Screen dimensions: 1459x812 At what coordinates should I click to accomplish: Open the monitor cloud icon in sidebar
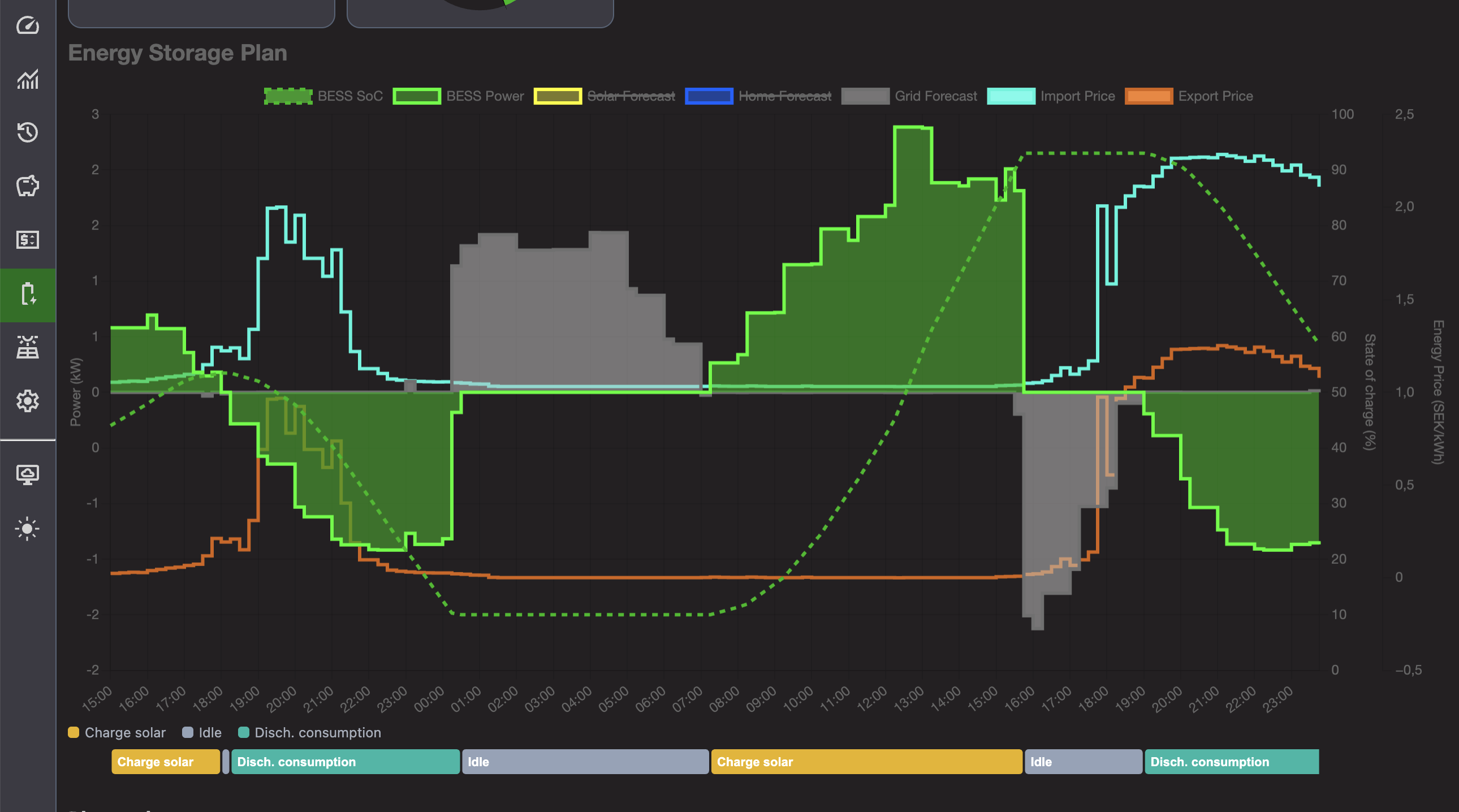(27, 474)
